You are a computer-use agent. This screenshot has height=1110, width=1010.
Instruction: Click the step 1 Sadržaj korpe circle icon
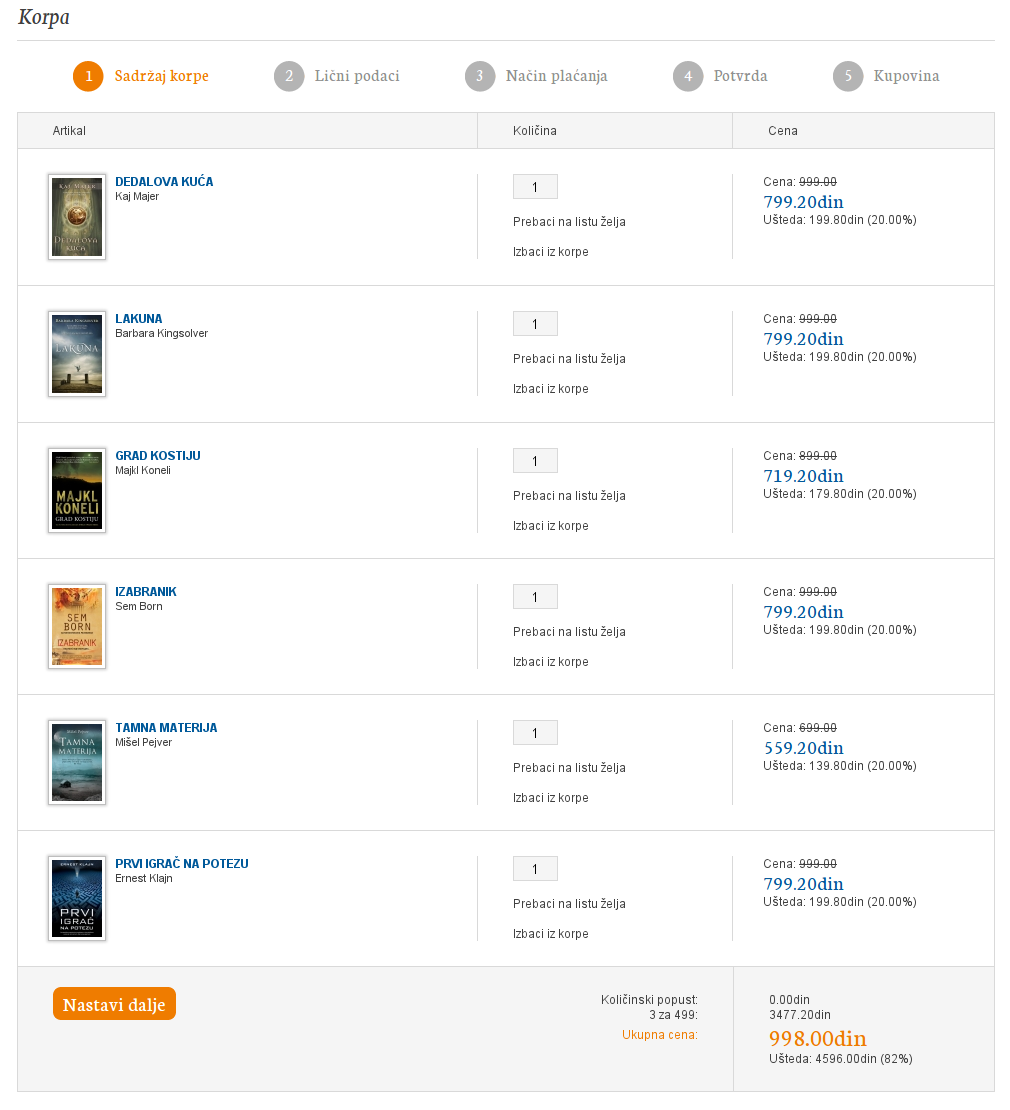click(x=88, y=76)
